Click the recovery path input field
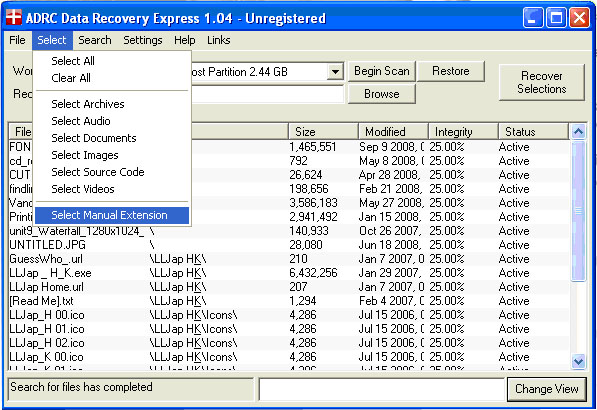 point(267,94)
